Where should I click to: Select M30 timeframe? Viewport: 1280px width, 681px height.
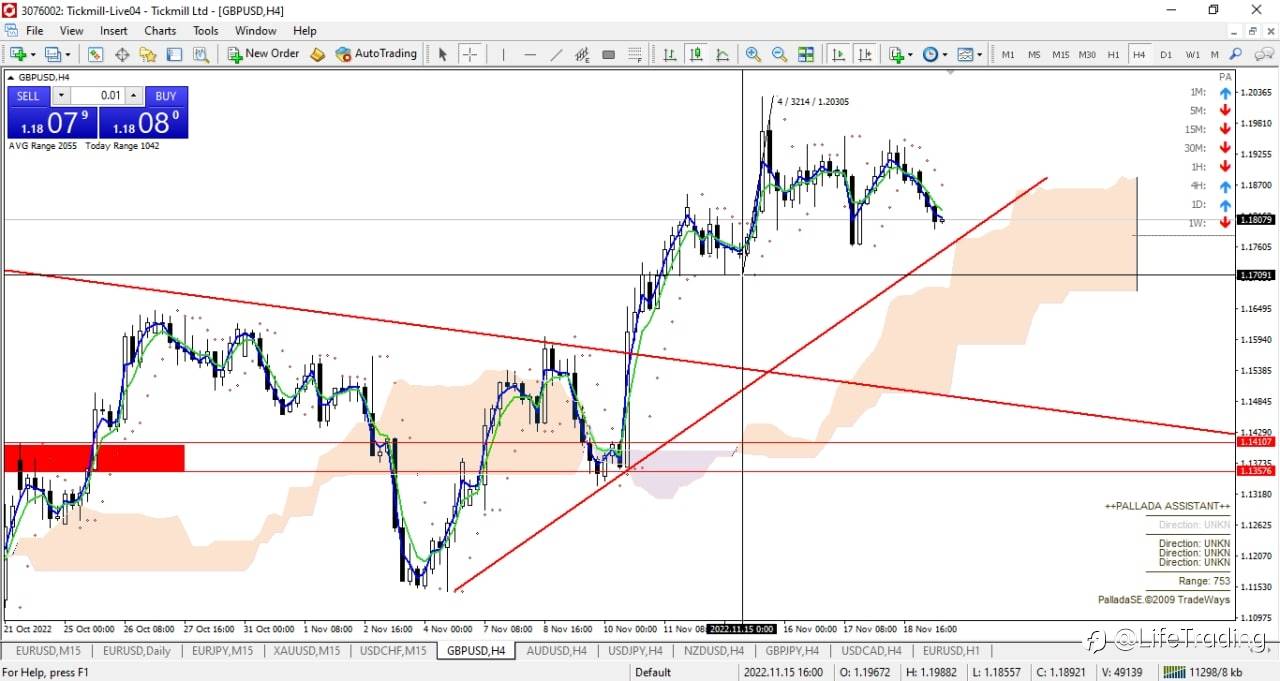click(x=1087, y=54)
